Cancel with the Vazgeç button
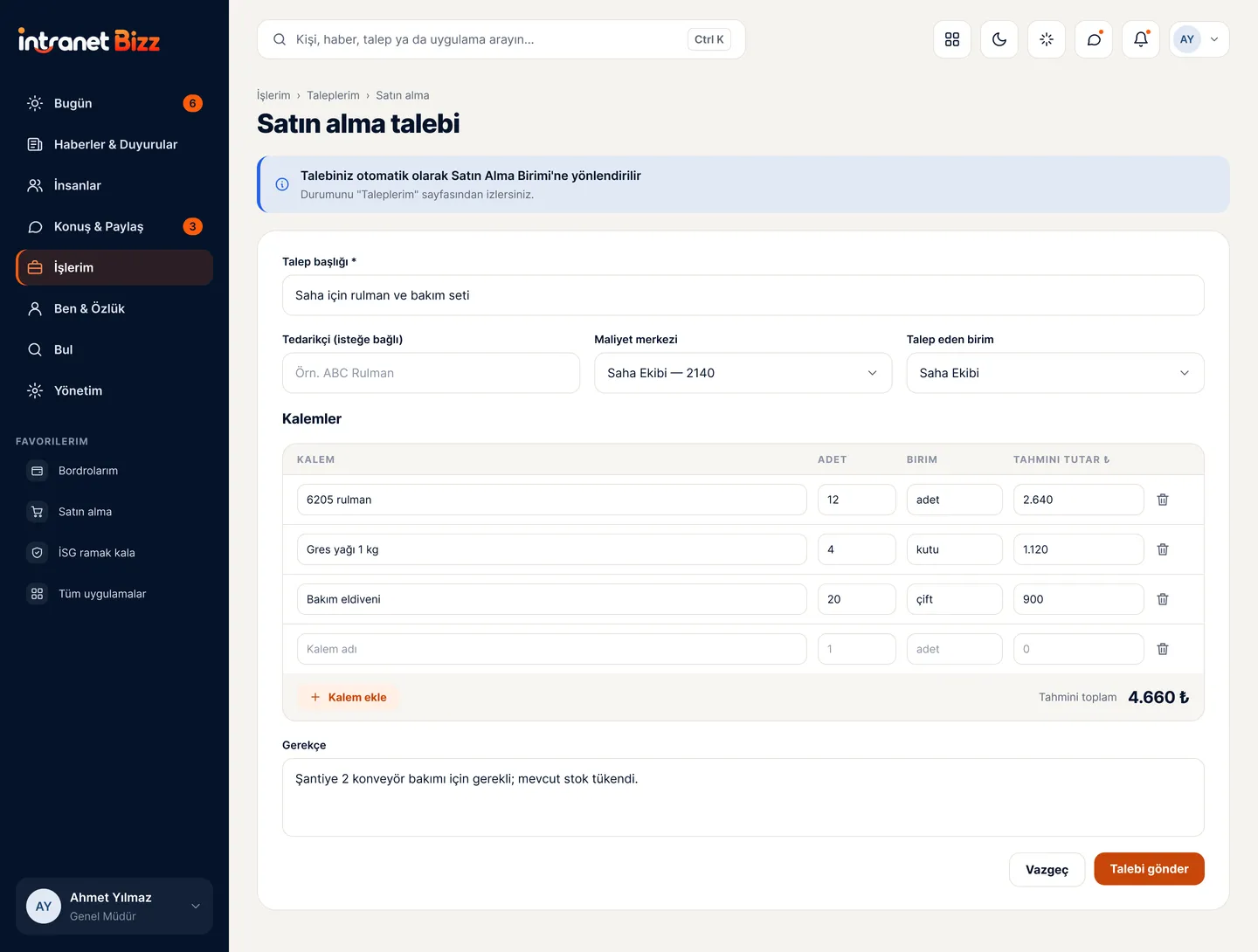Image resolution: width=1258 pixels, height=952 pixels. pos(1047,870)
